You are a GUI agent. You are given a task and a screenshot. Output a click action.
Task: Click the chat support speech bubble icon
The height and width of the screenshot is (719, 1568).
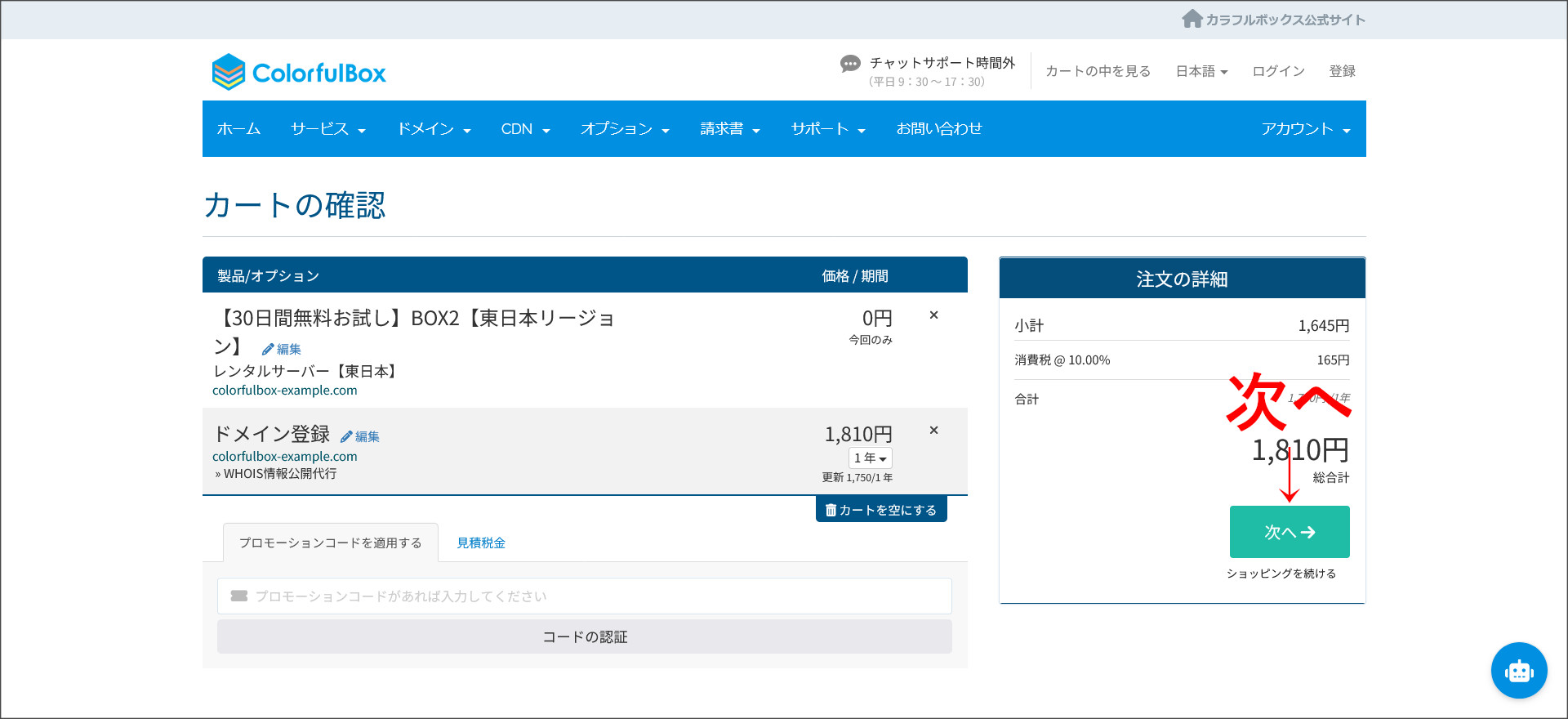850,64
